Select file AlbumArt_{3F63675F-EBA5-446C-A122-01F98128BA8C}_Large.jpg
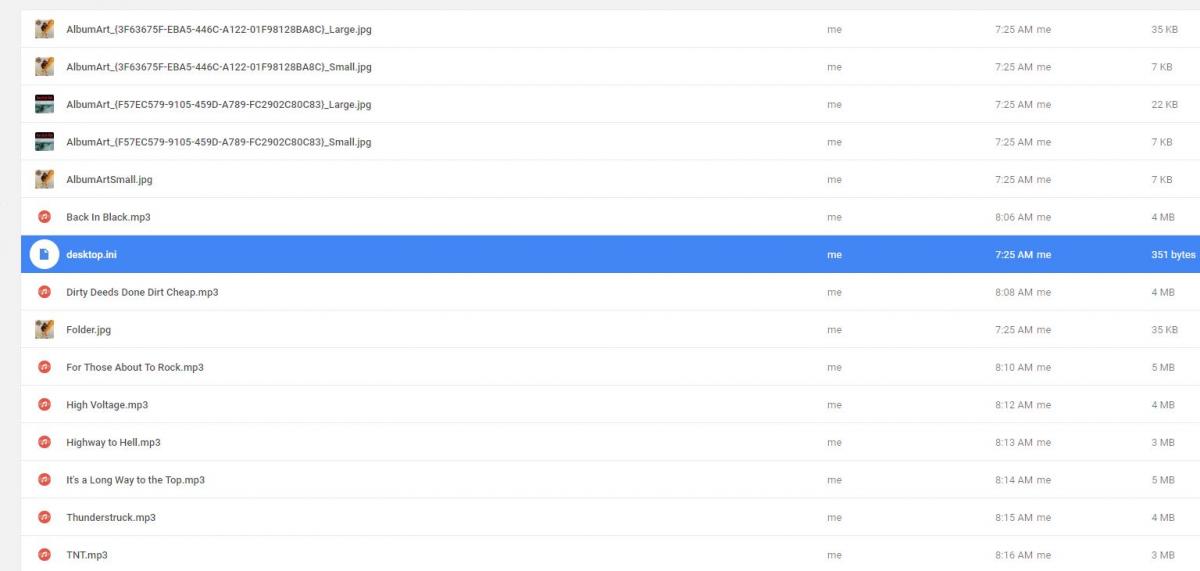Viewport: 1200px width, 571px height. click(x=219, y=29)
